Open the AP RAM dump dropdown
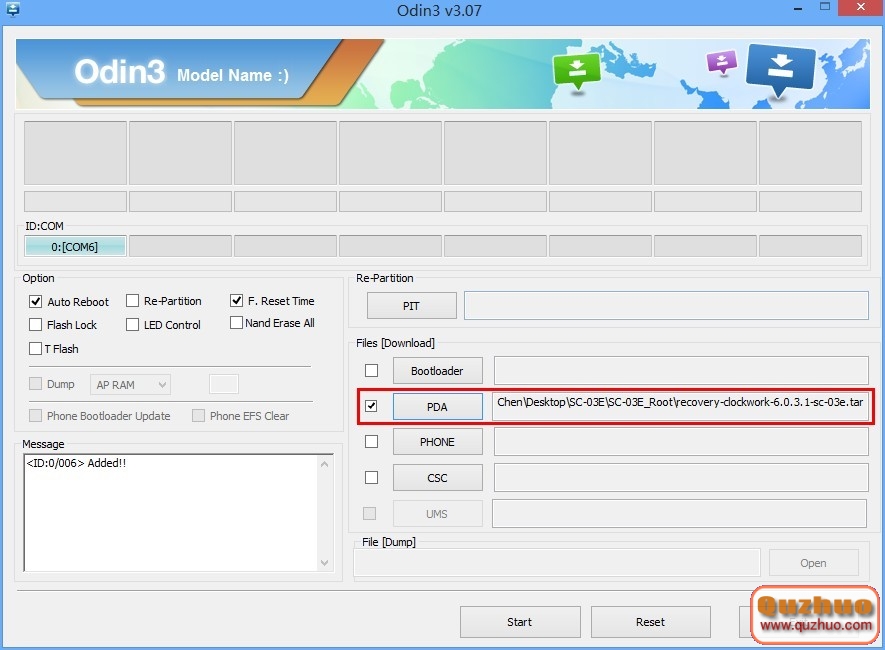885x650 pixels. pos(130,385)
